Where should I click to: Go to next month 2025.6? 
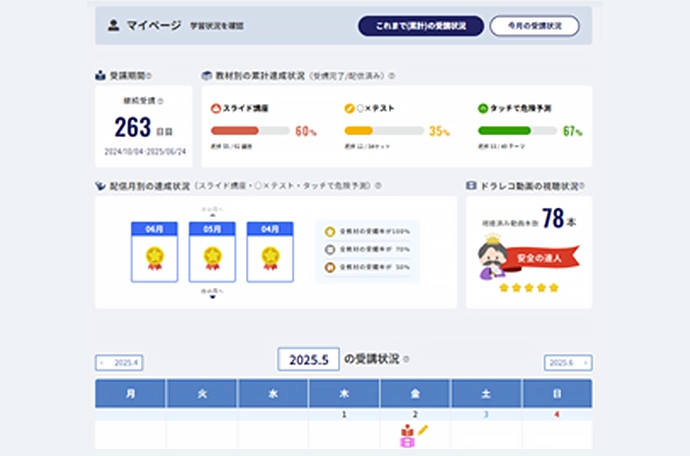pos(568,363)
